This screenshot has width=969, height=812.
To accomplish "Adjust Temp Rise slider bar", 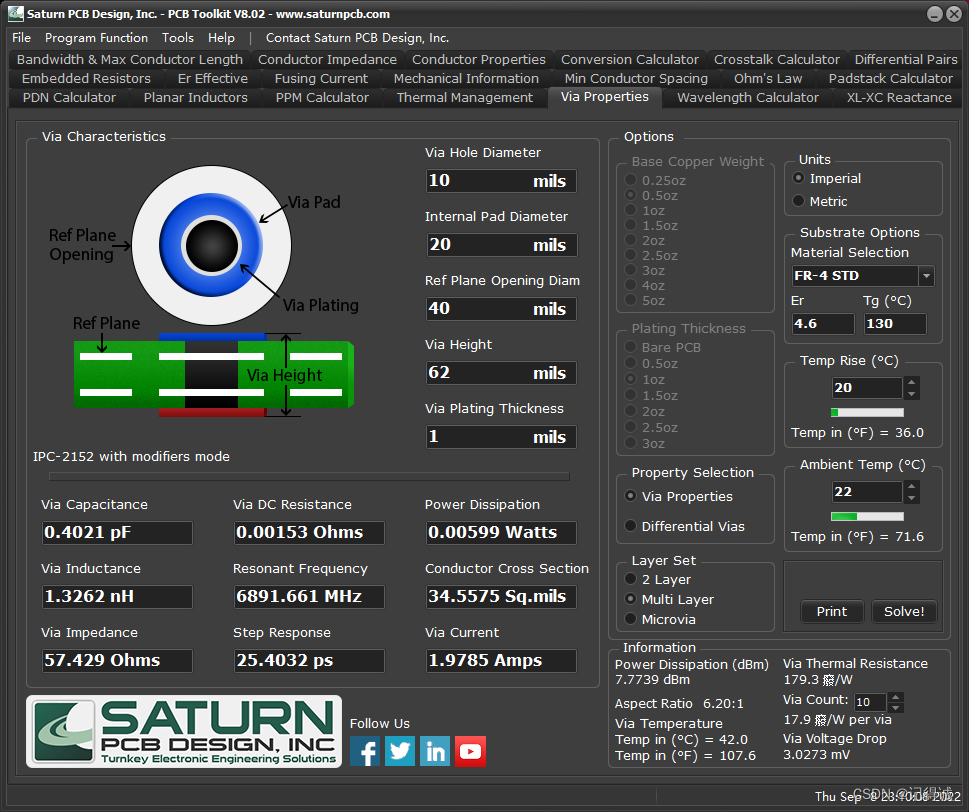I will (867, 412).
